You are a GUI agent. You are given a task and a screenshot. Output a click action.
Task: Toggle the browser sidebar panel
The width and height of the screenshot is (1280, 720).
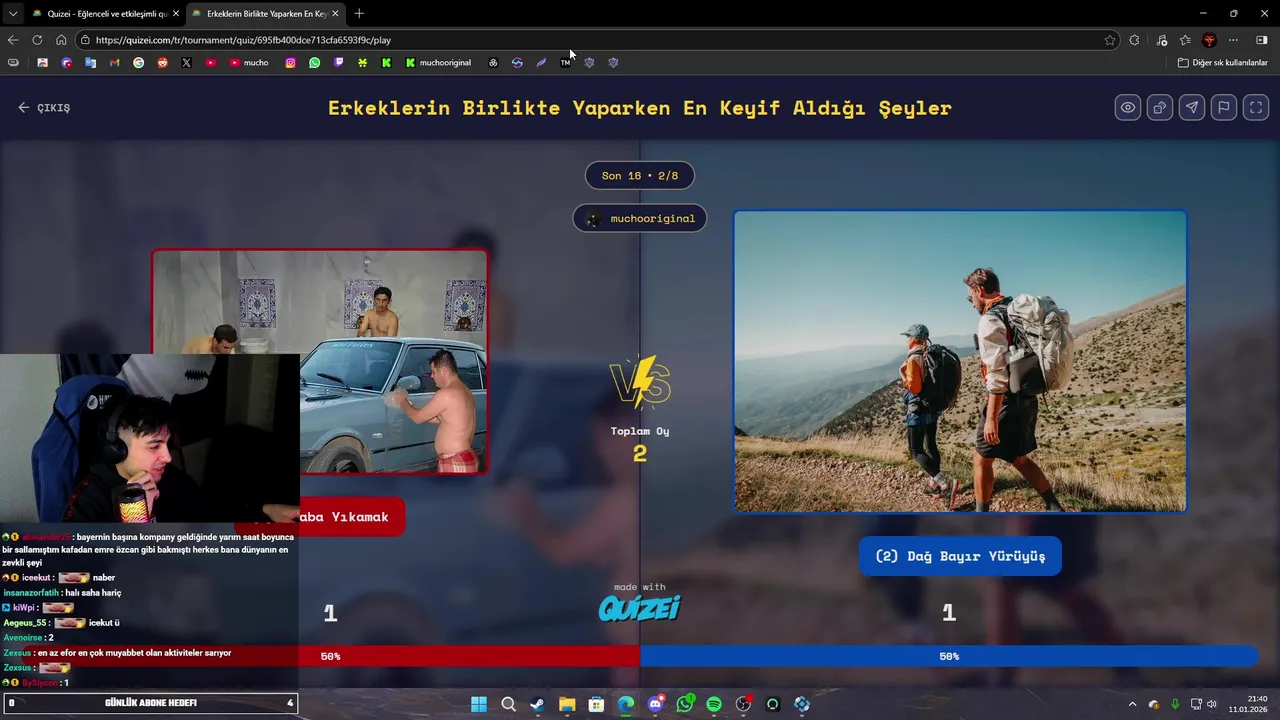[x=1261, y=40]
